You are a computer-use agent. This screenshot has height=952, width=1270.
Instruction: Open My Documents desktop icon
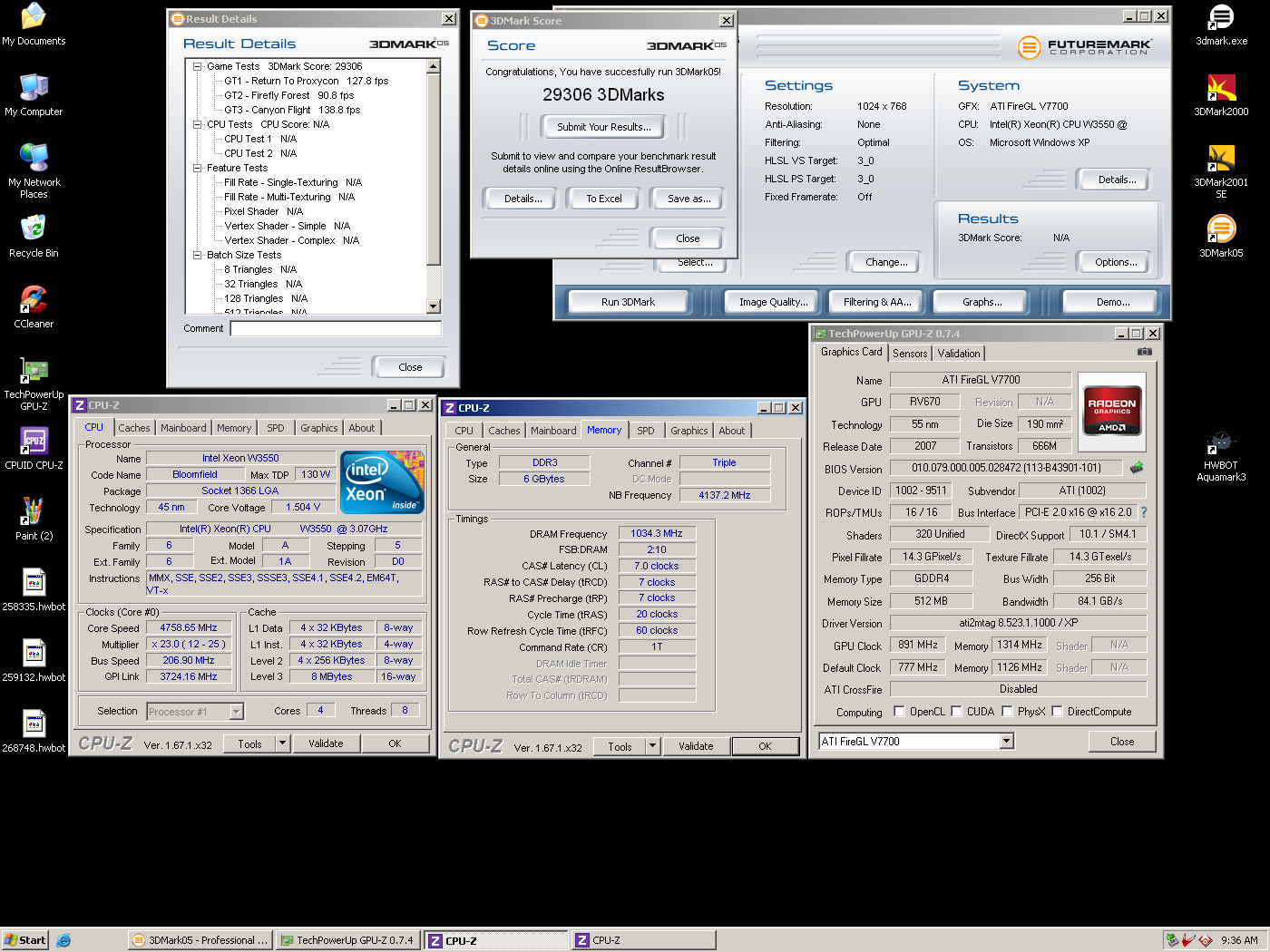pos(34,24)
